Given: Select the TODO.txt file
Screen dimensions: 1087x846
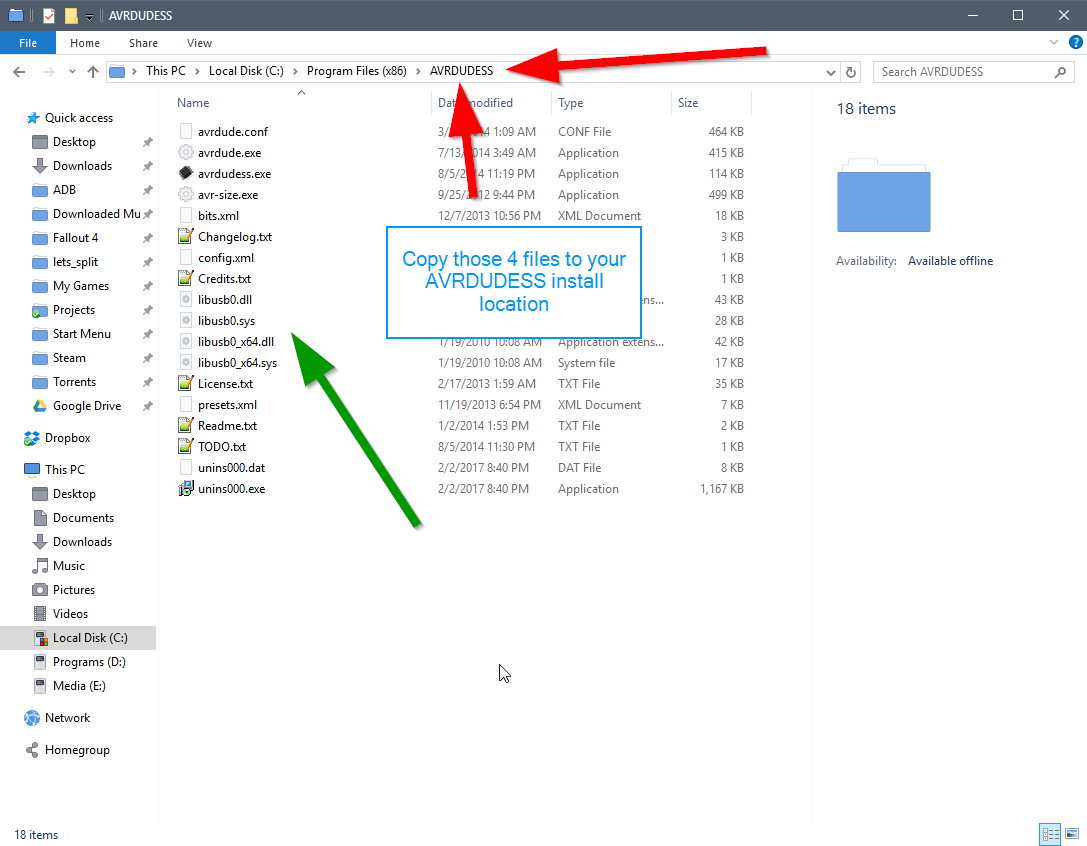Looking at the screenshot, I should [222, 447].
